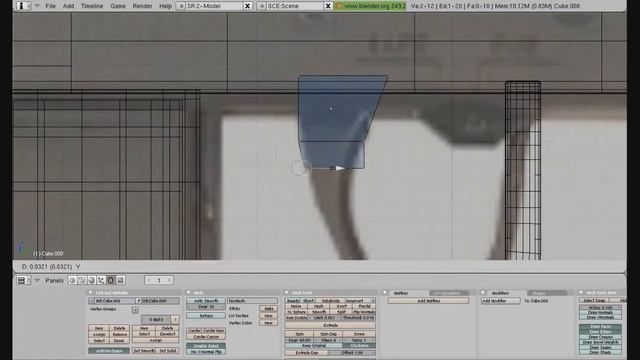Toggle the Double Sided option

(206, 346)
